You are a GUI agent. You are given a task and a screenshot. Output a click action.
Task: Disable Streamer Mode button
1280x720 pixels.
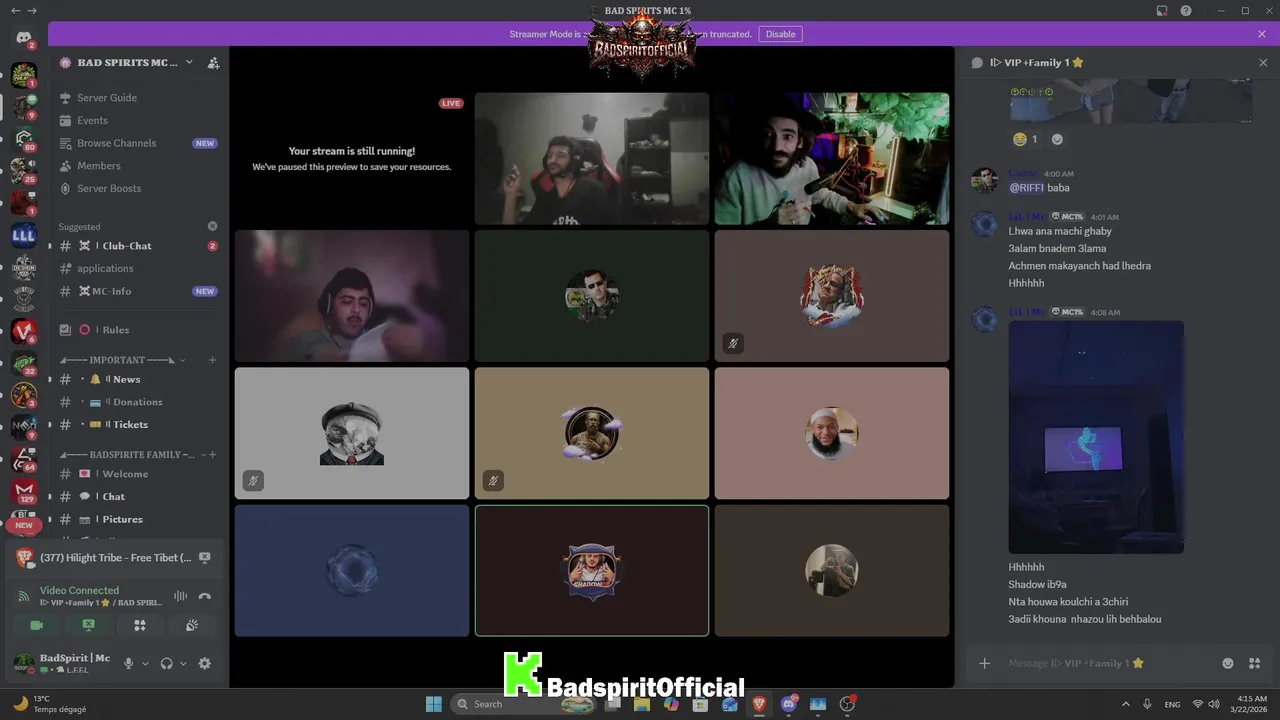click(780, 34)
